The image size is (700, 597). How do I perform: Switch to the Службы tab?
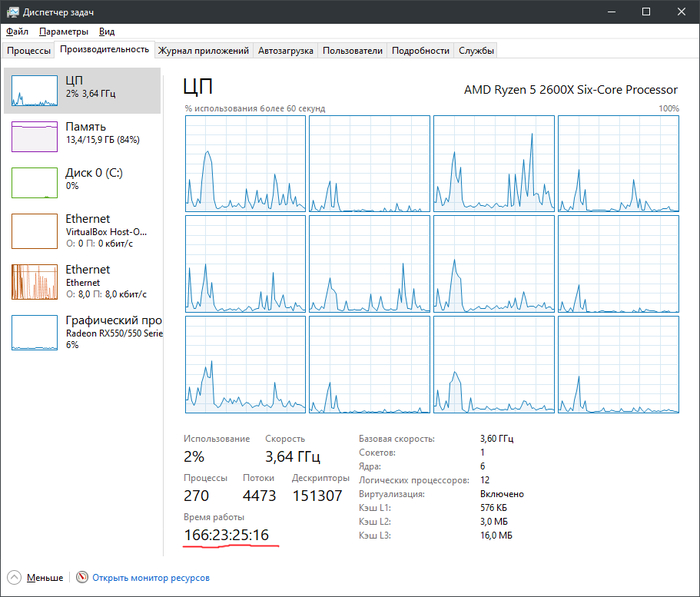point(476,50)
